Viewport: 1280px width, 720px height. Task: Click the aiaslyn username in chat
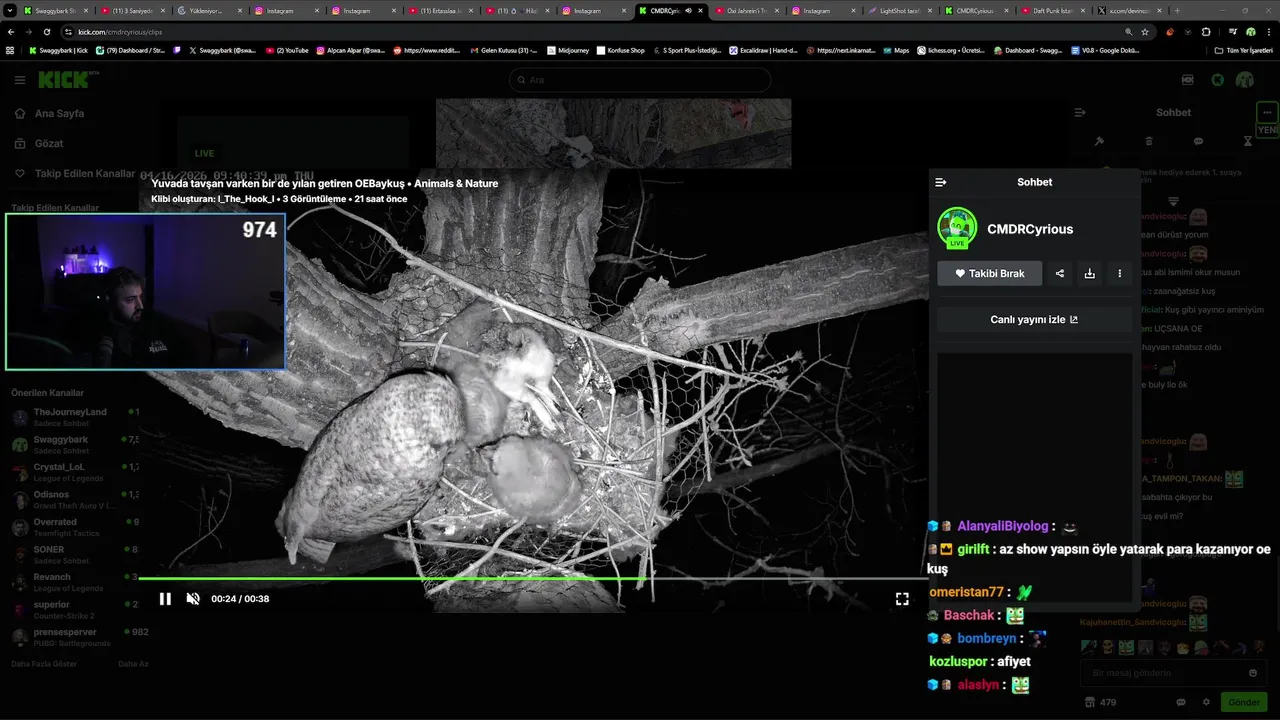click(978, 685)
